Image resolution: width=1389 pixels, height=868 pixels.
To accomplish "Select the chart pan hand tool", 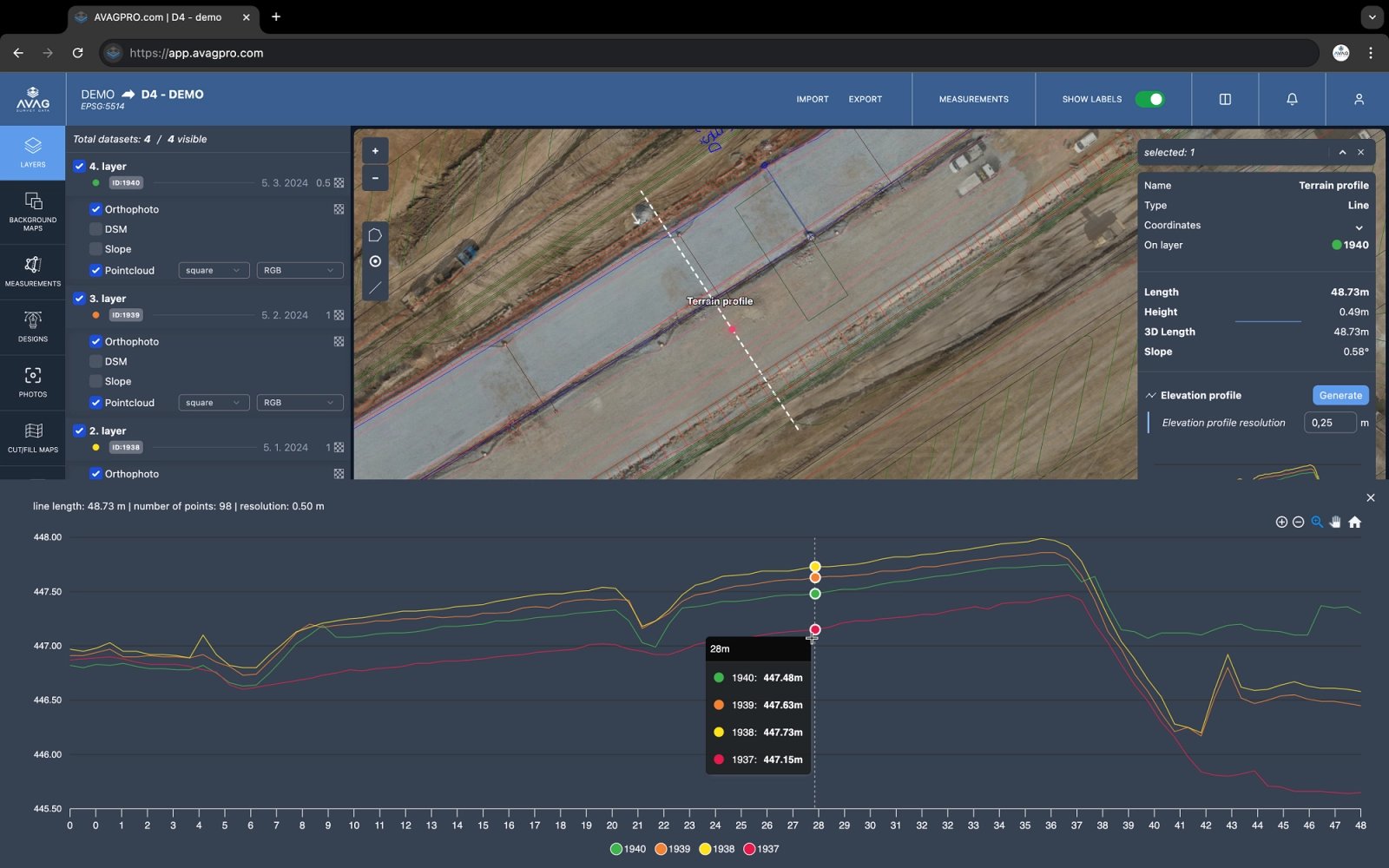I will 1335,522.
